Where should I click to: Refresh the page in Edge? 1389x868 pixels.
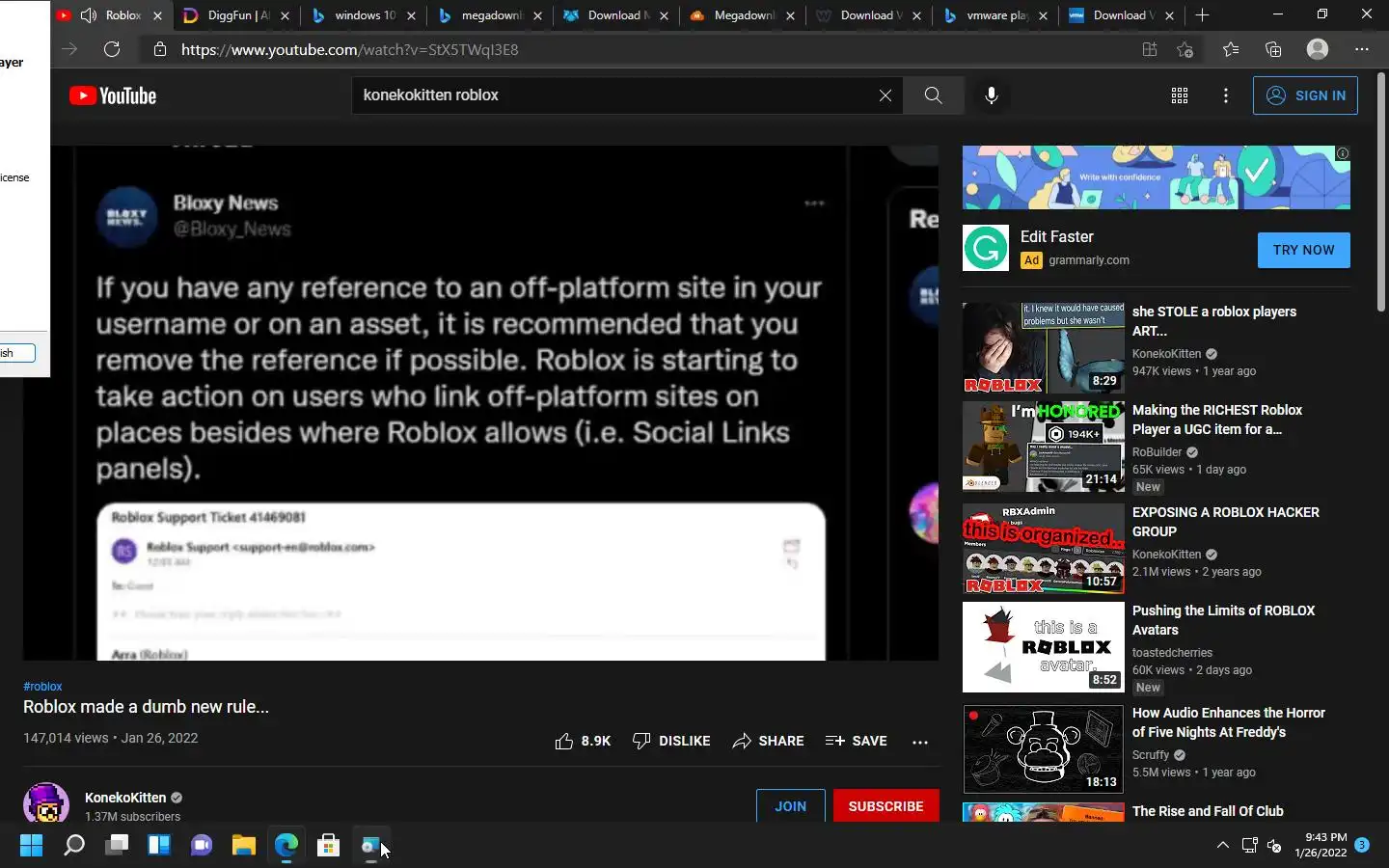click(112, 49)
